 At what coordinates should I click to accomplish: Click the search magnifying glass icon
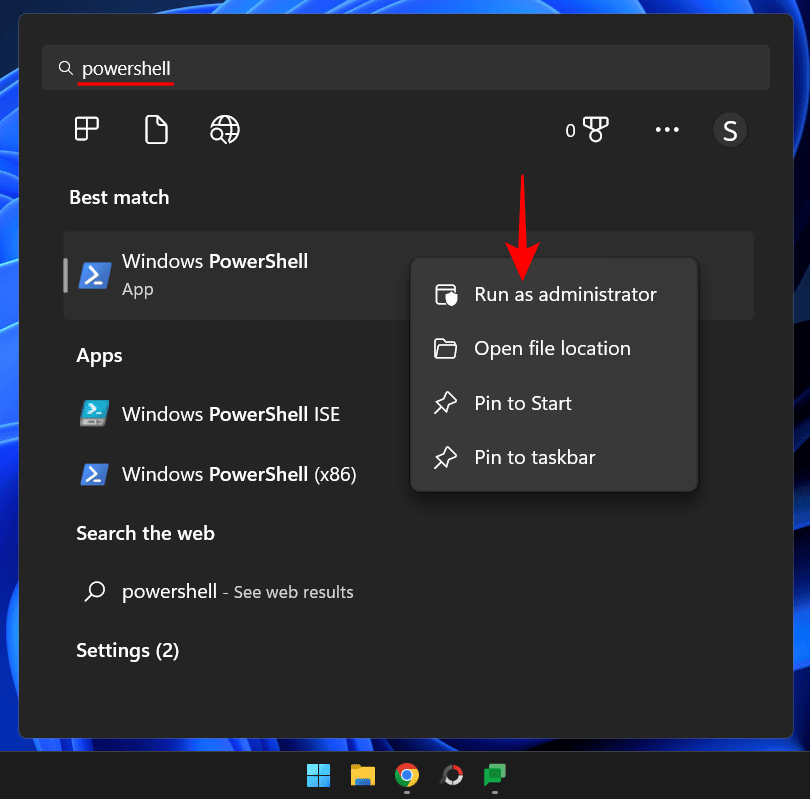click(x=66, y=68)
